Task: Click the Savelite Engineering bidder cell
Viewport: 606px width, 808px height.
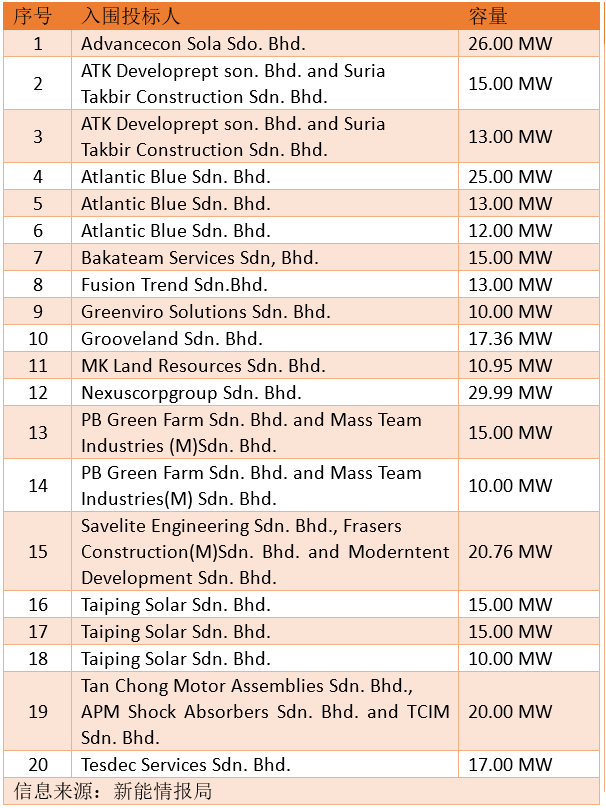Action: 265,552
